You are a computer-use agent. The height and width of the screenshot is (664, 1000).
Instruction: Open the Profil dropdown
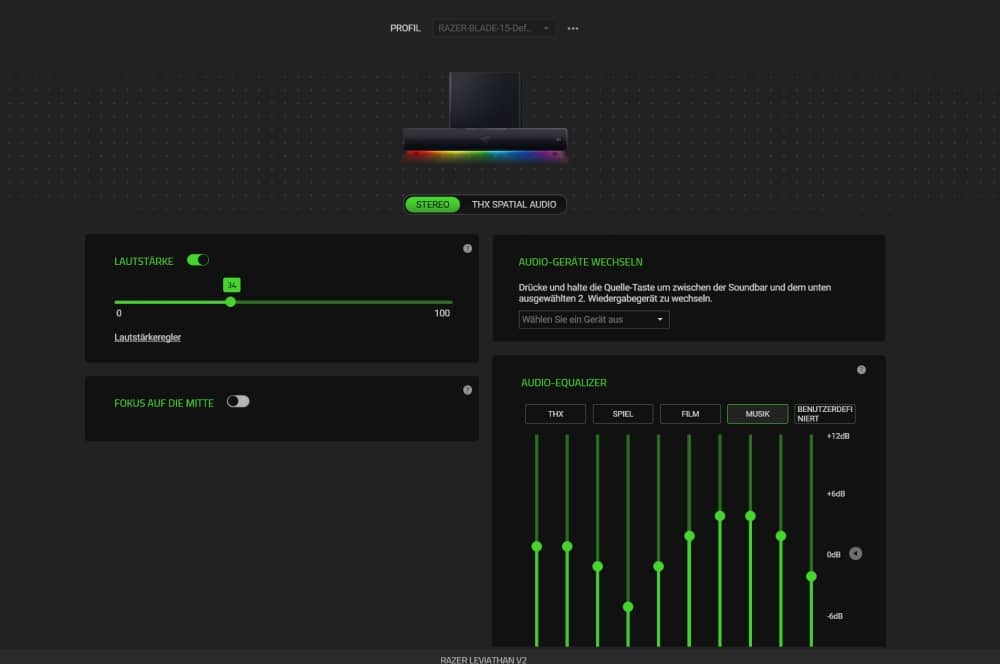tap(494, 28)
